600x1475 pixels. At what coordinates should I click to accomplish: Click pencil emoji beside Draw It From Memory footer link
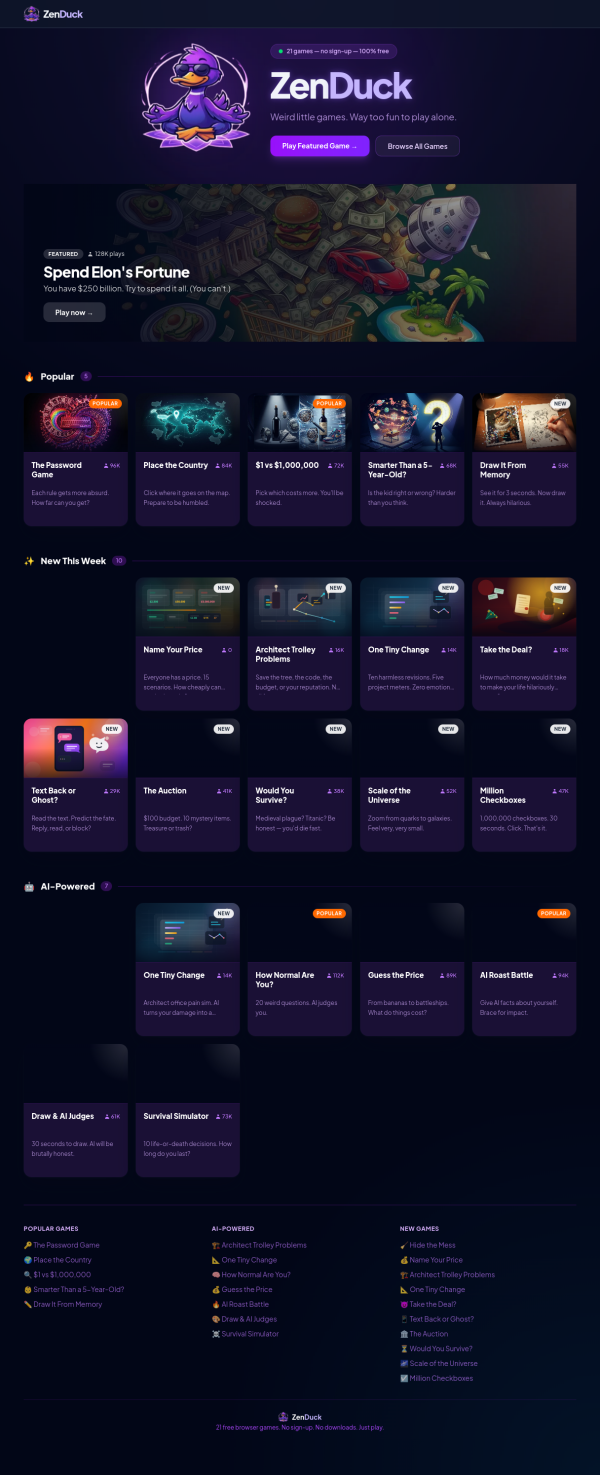point(28,1304)
